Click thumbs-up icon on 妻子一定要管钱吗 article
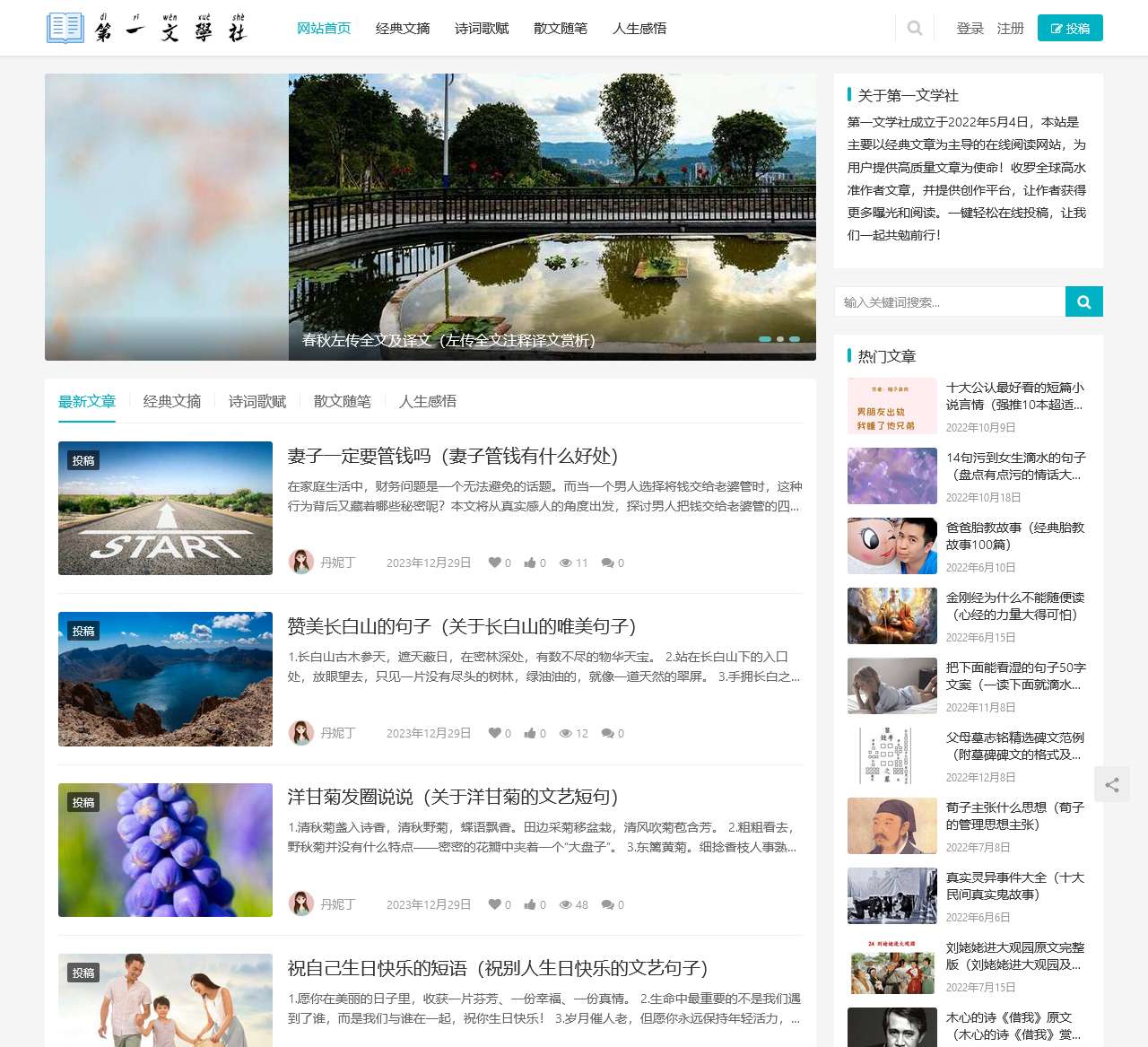The image size is (1148, 1047). click(530, 563)
